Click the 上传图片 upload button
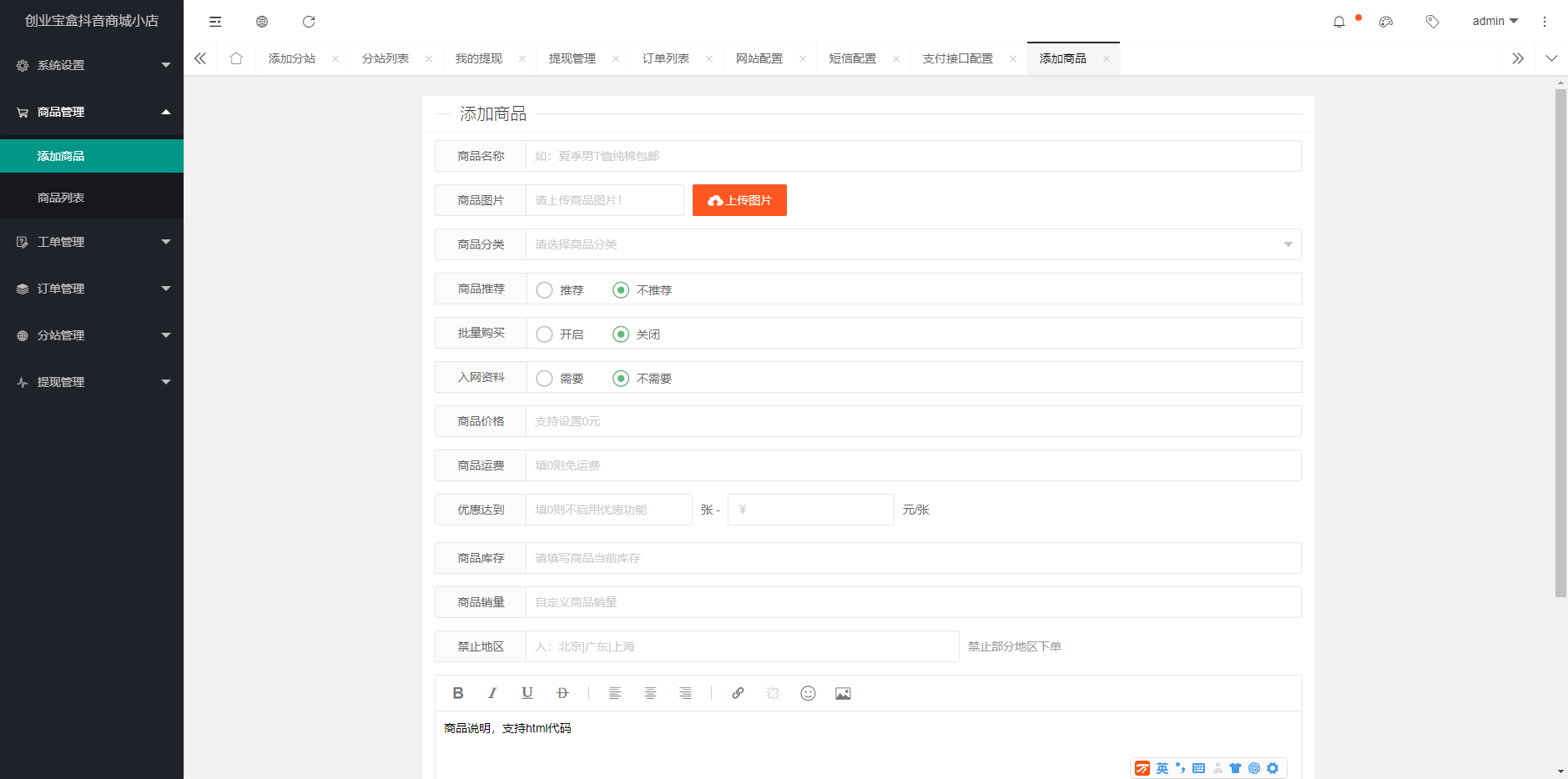 tap(739, 200)
